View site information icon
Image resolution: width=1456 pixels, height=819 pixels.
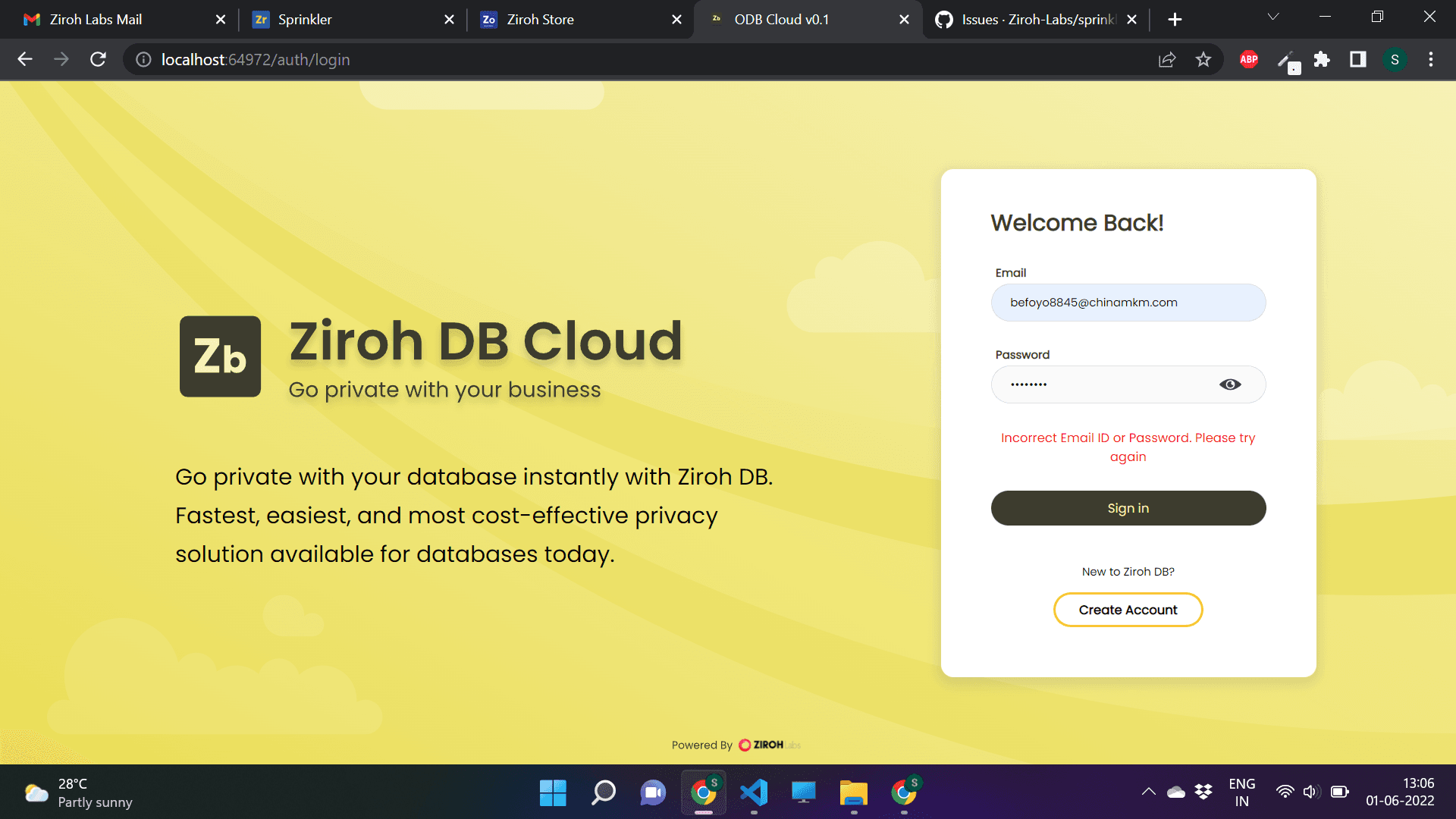[x=143, y=59]
